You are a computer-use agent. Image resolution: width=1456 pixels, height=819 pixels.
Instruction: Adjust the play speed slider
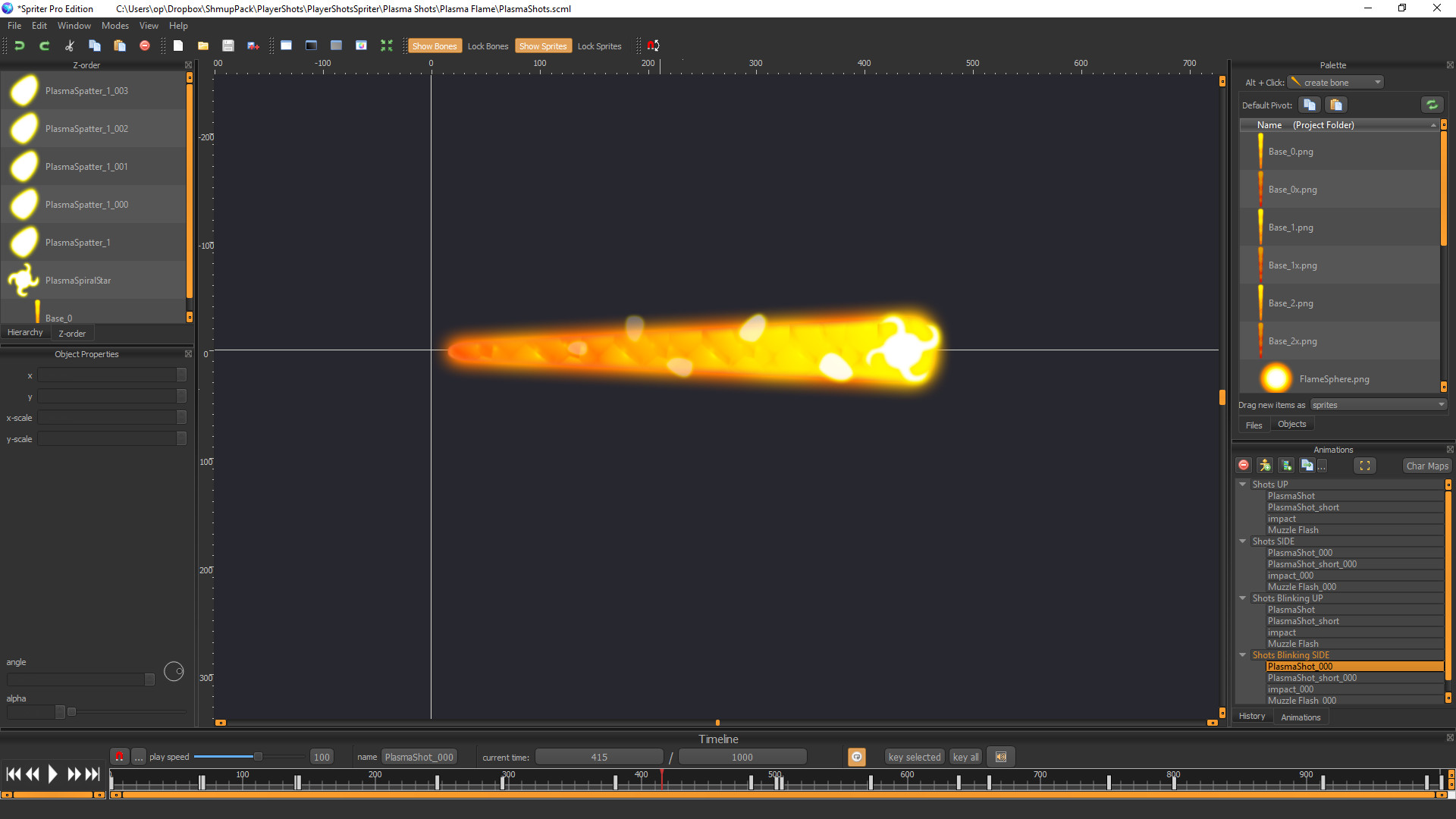click(x=257, y=756)
